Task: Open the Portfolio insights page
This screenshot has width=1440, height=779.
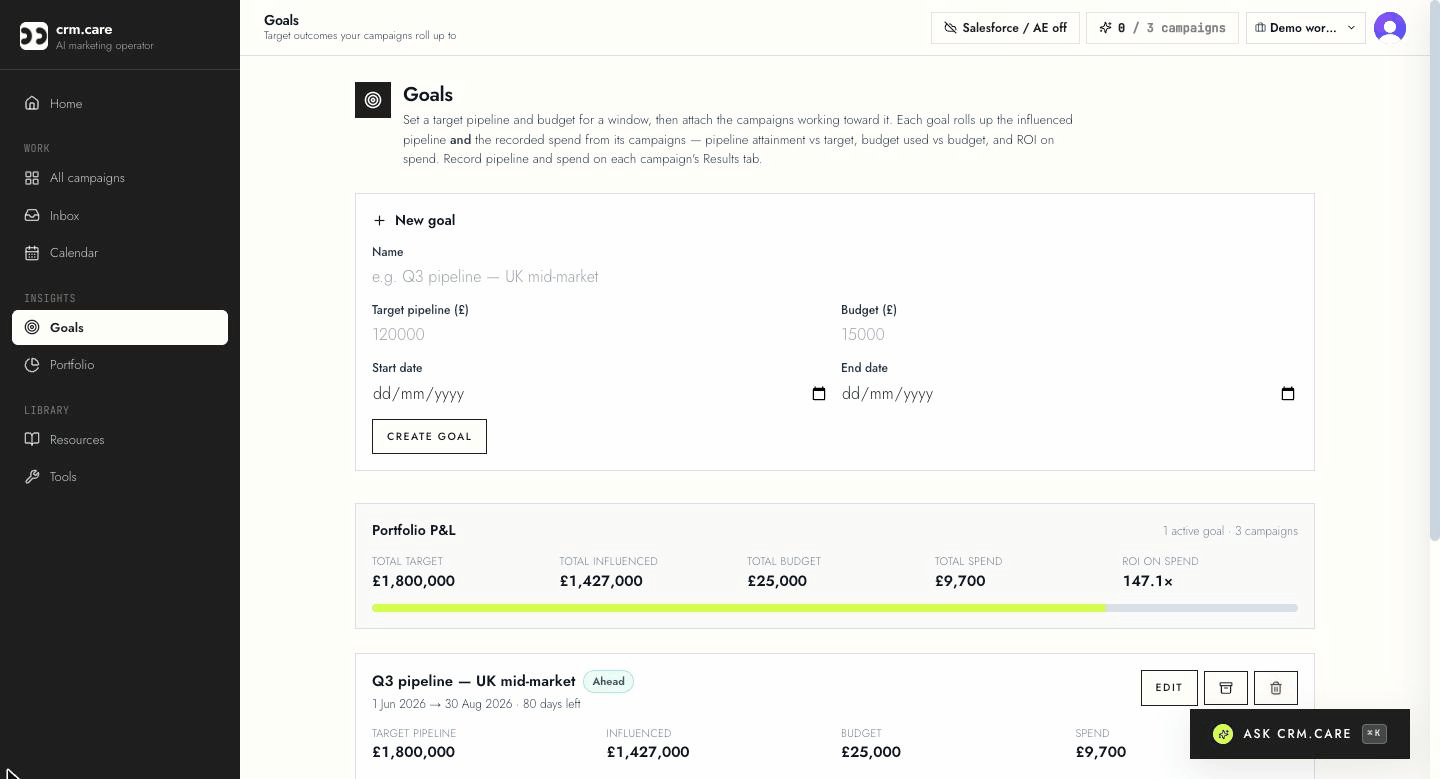Action: pyautogui.click(x=120, y=365)
